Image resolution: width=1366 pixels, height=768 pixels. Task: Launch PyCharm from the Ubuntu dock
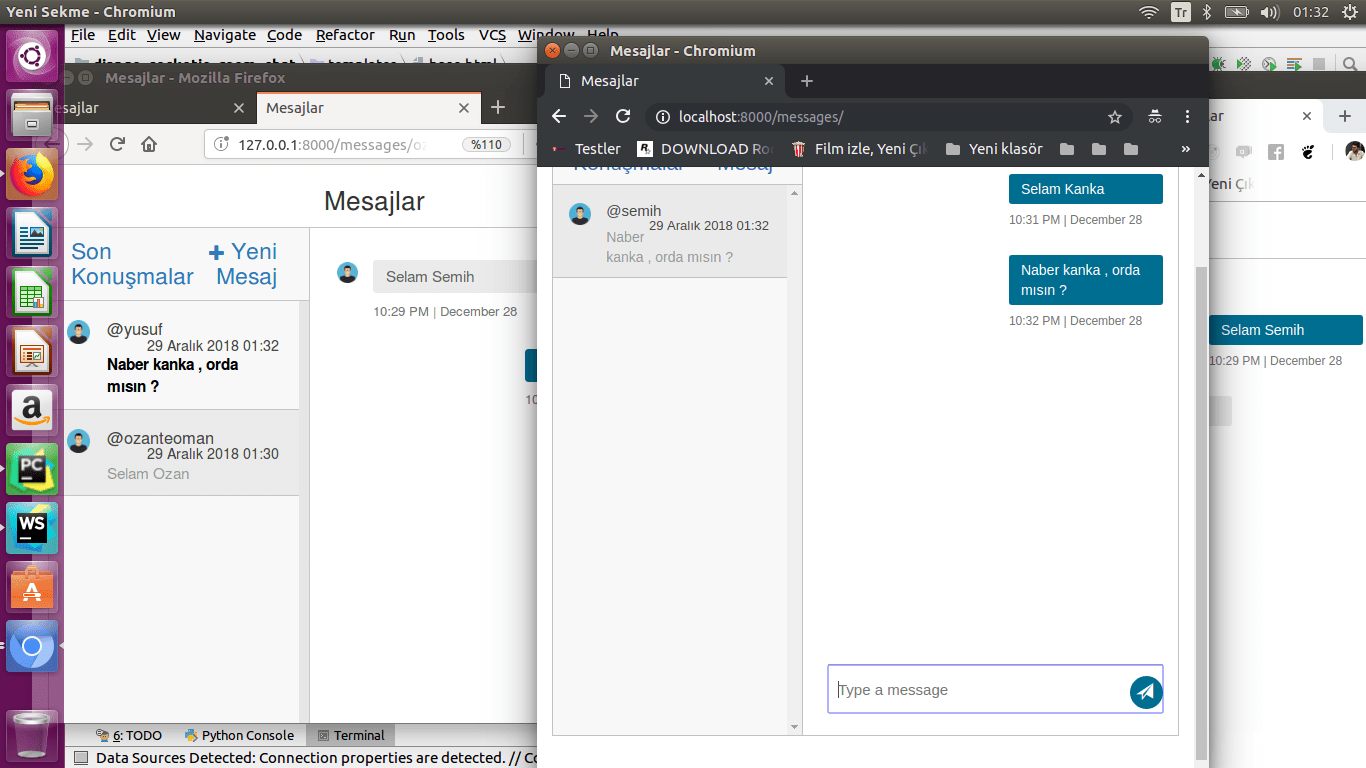click(31, 468)
